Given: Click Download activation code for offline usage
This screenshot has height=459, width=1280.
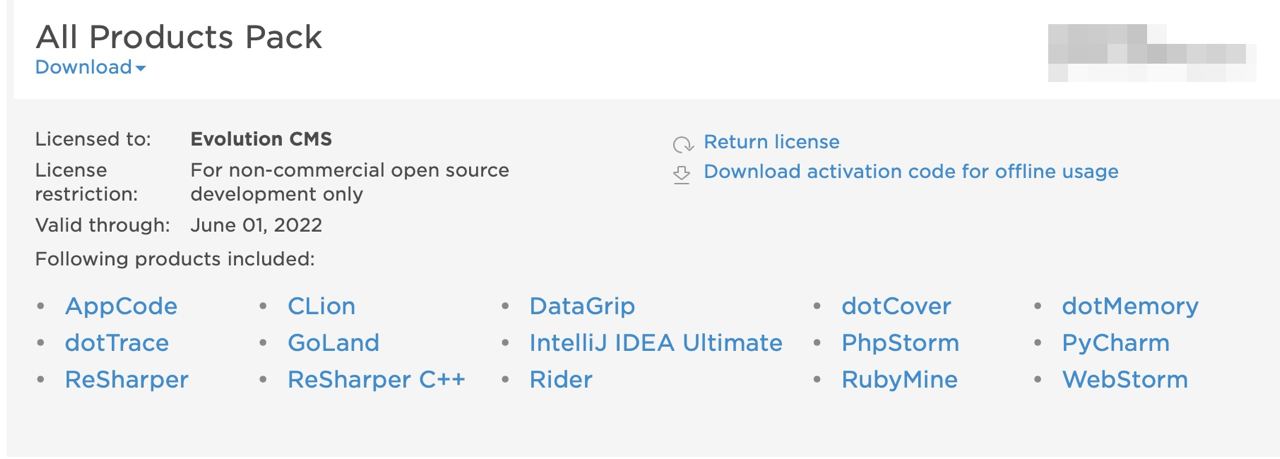Looking at the screenshot, I should point(910,171).
